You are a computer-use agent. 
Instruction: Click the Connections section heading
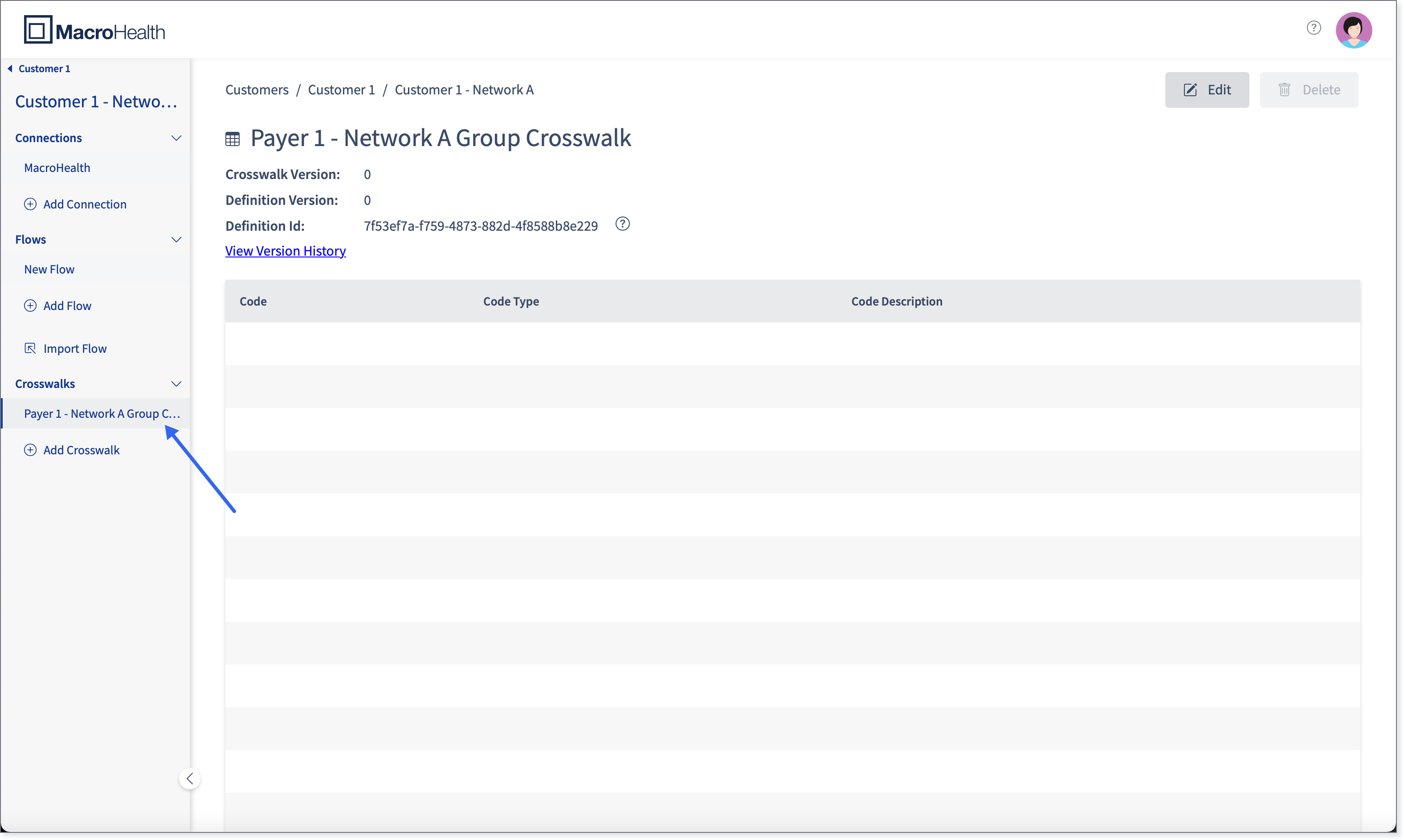48,138
